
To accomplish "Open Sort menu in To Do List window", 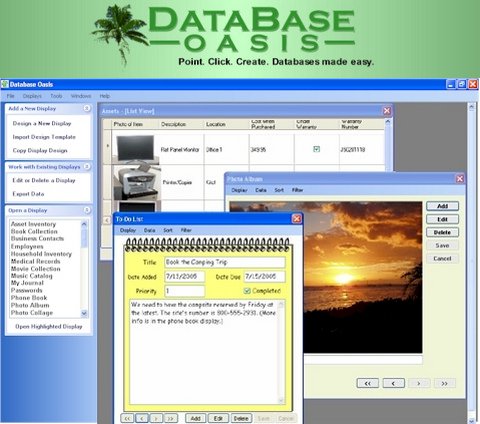I will coord(168,230).
